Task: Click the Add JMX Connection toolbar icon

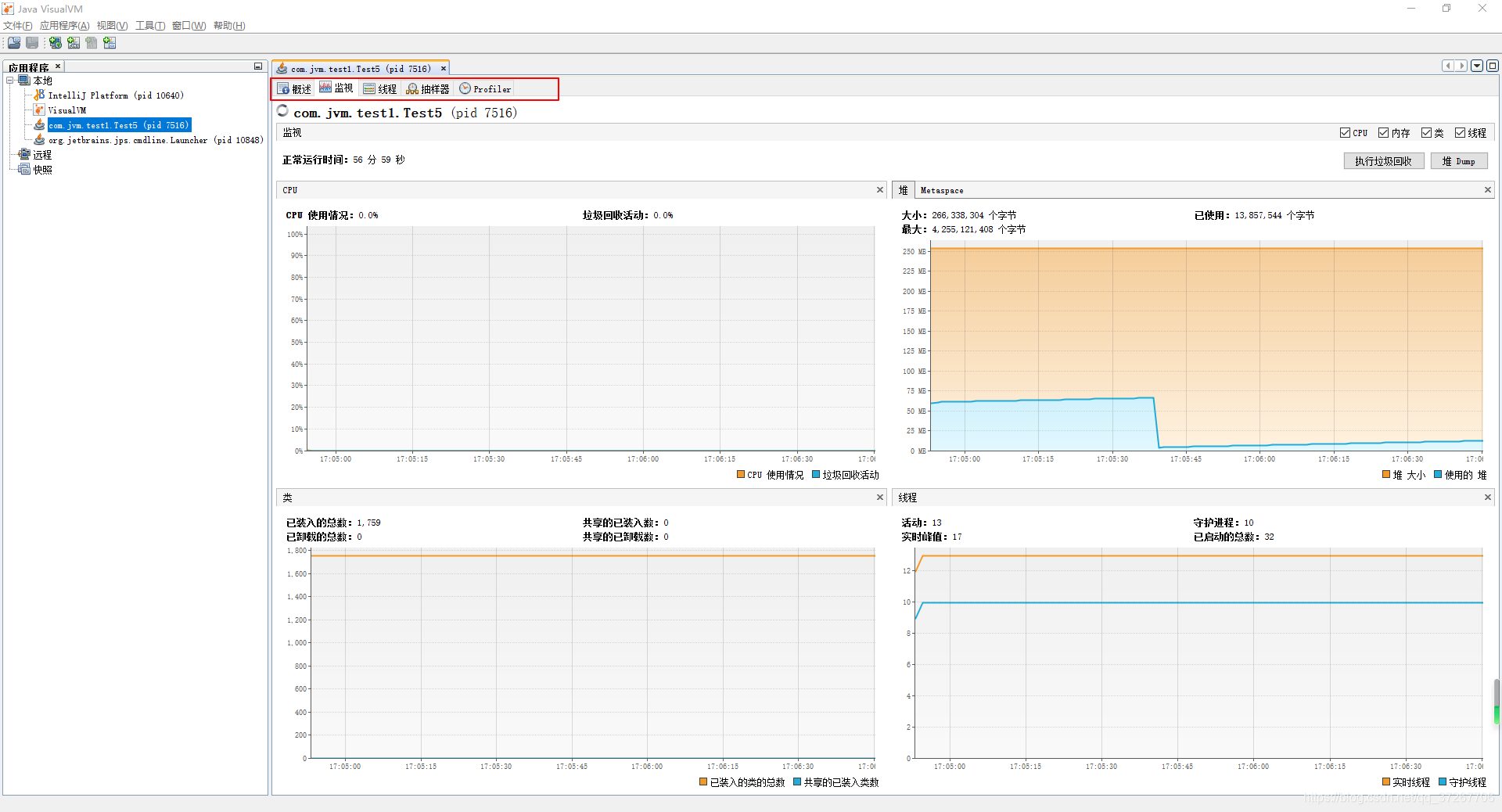Action: coord(74,43)
